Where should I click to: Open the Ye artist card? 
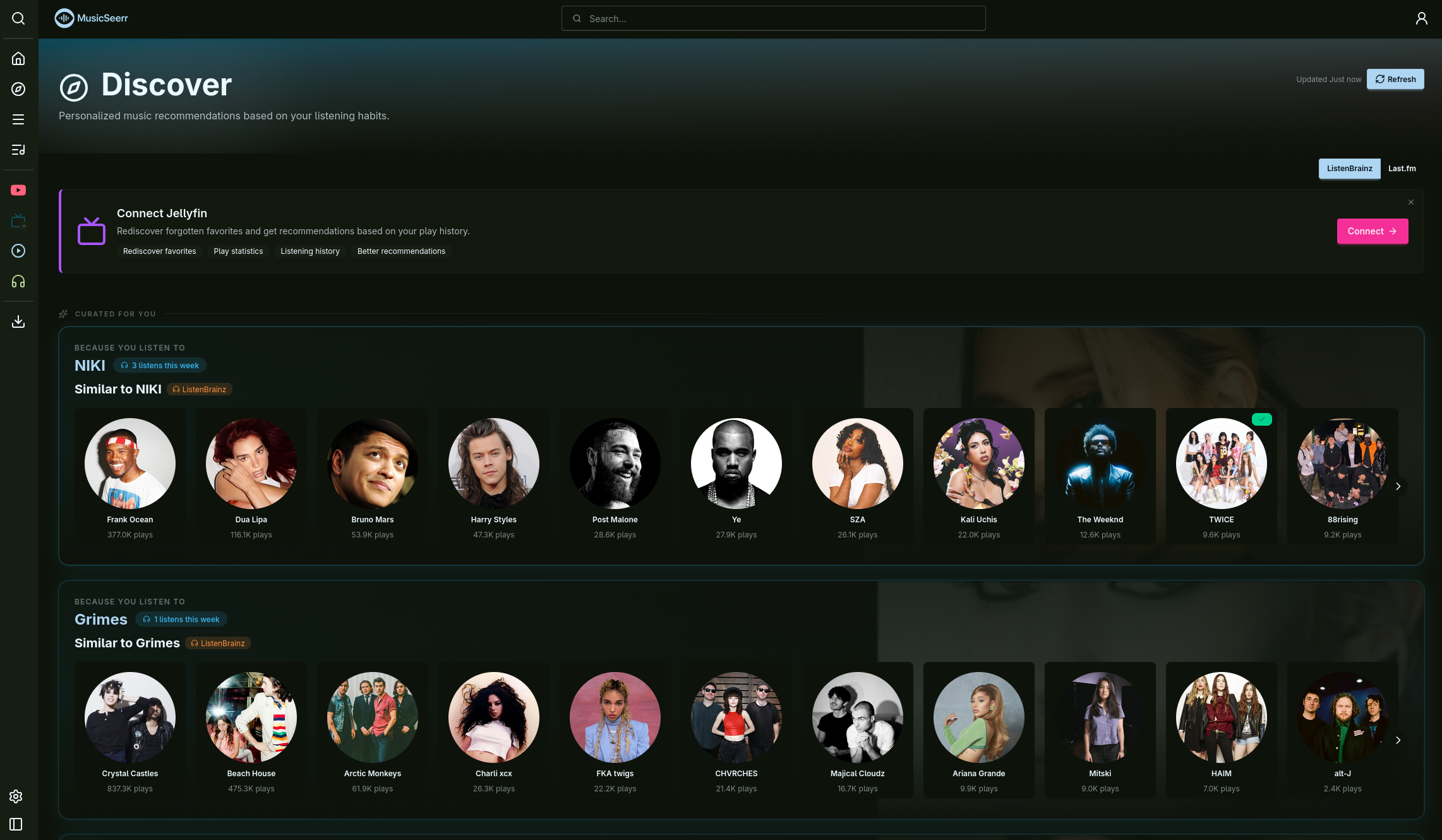click(736, 476)
